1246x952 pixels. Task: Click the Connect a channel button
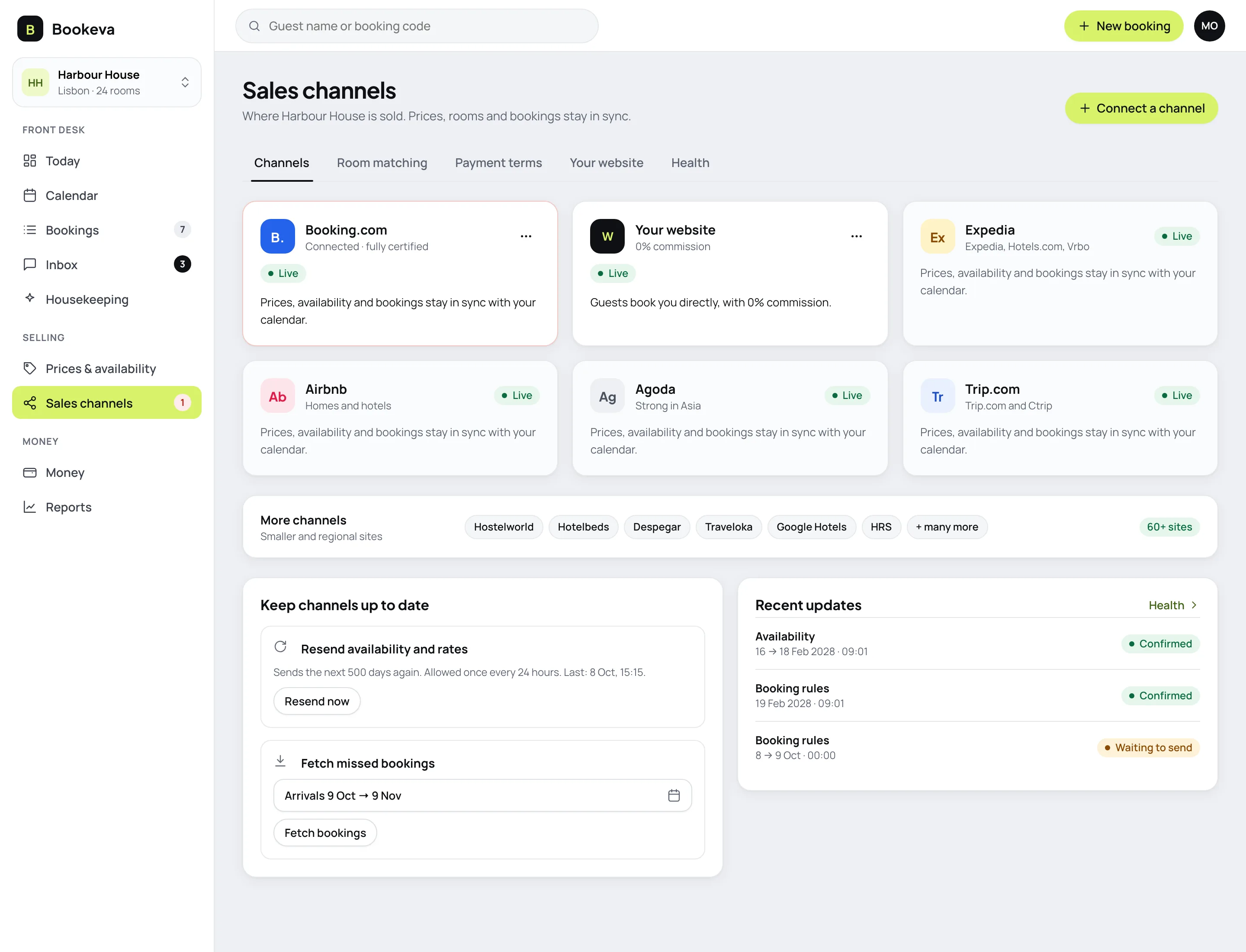coord(1141,108)
